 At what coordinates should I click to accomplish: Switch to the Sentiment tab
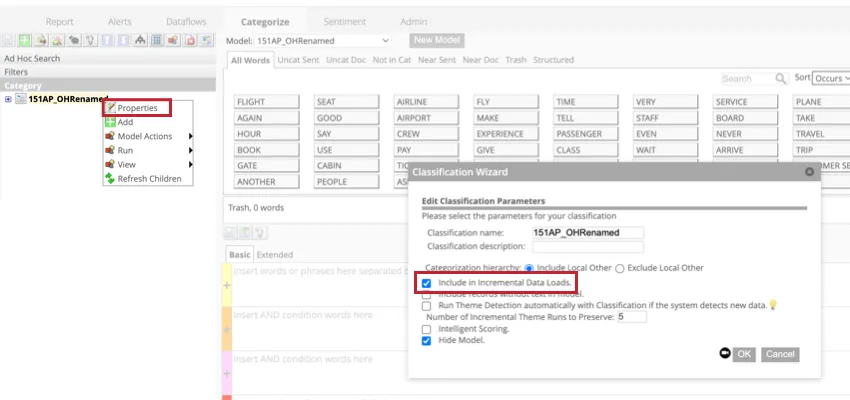[344, 21]
